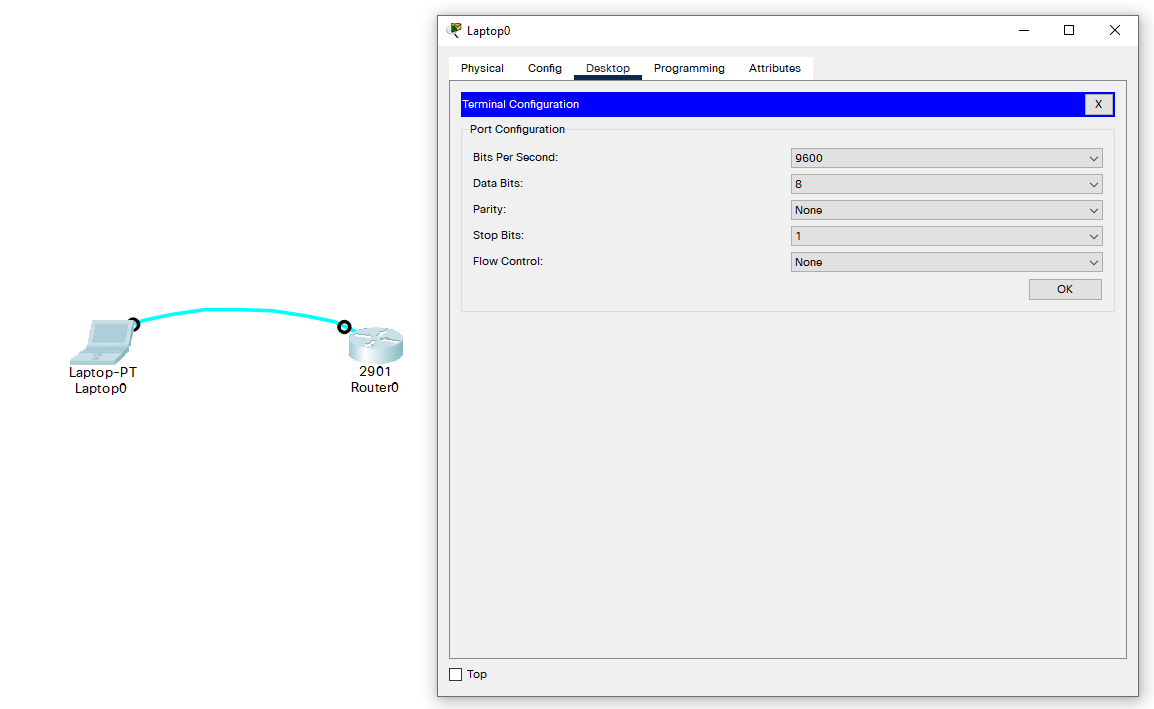Click the Flow Control label
1154x709 pixels.
click(x=508, y=261)
